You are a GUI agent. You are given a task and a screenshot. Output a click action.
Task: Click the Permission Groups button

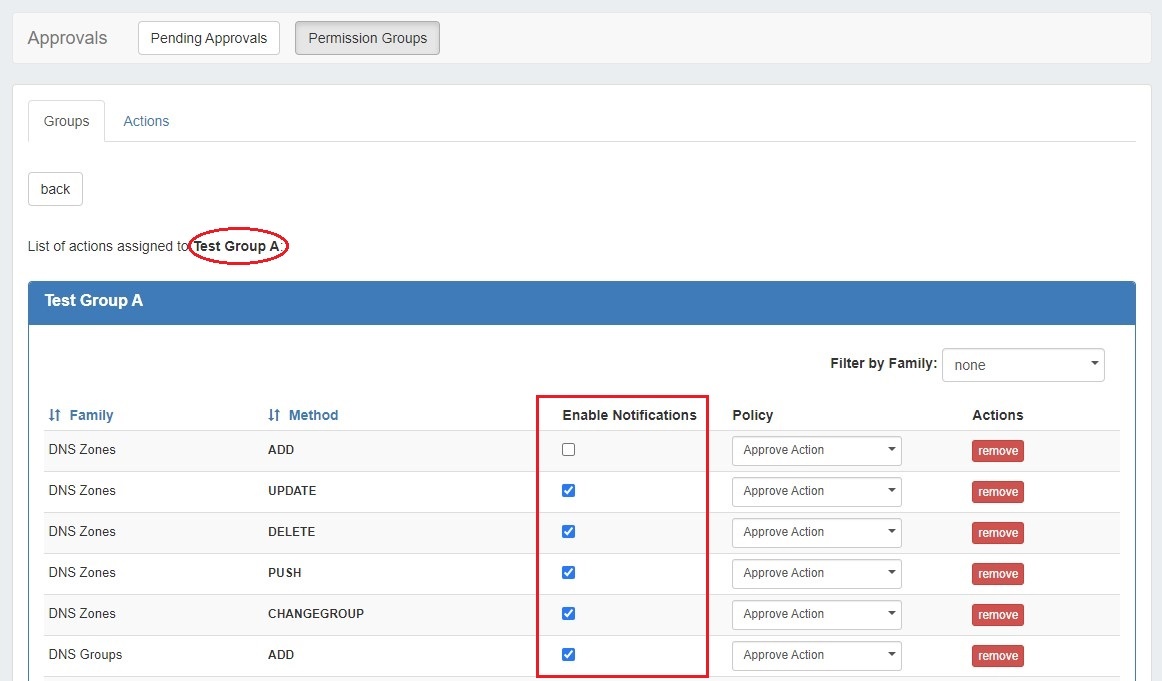click(367, 38)
